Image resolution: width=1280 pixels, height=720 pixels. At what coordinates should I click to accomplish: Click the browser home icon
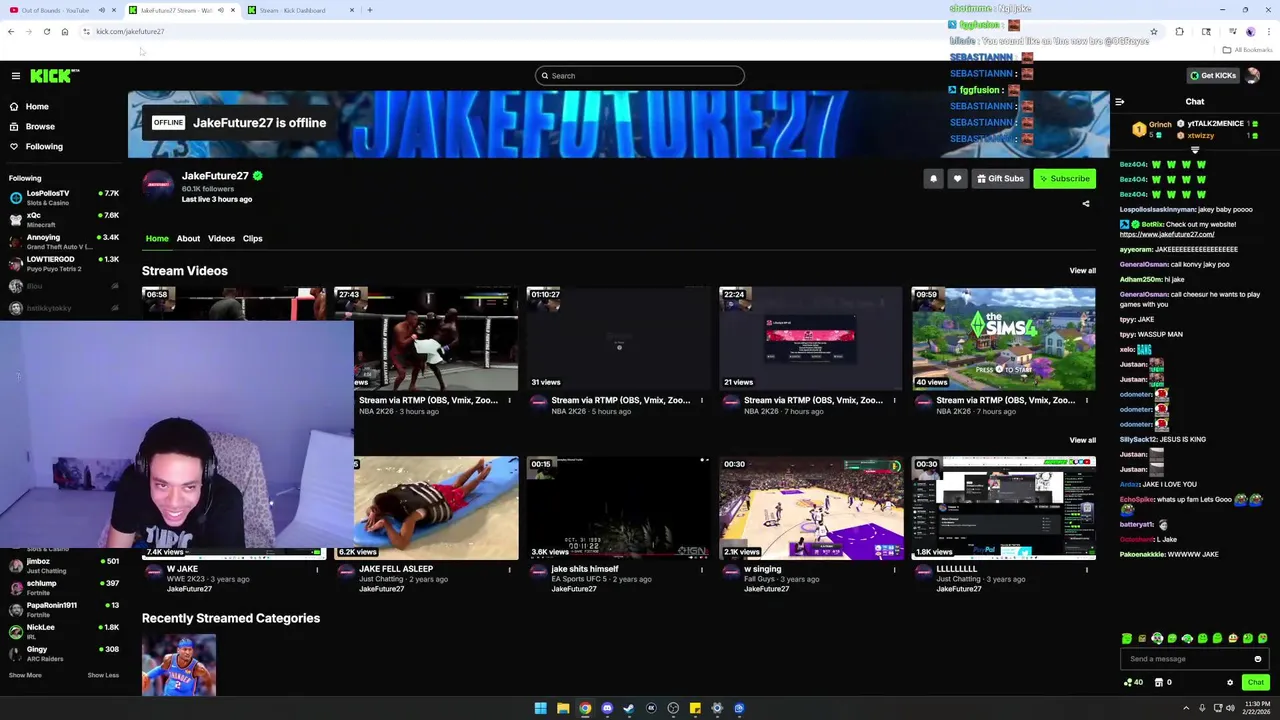tap(65, 32)
